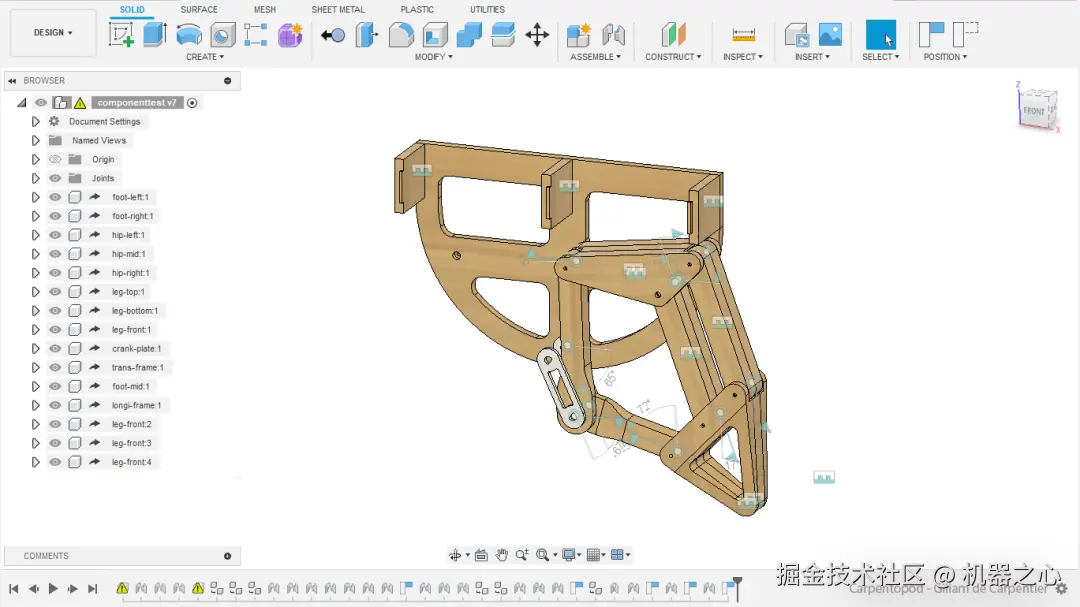
Task: Click the Measure ruler icon
Action: coord(743,35)
